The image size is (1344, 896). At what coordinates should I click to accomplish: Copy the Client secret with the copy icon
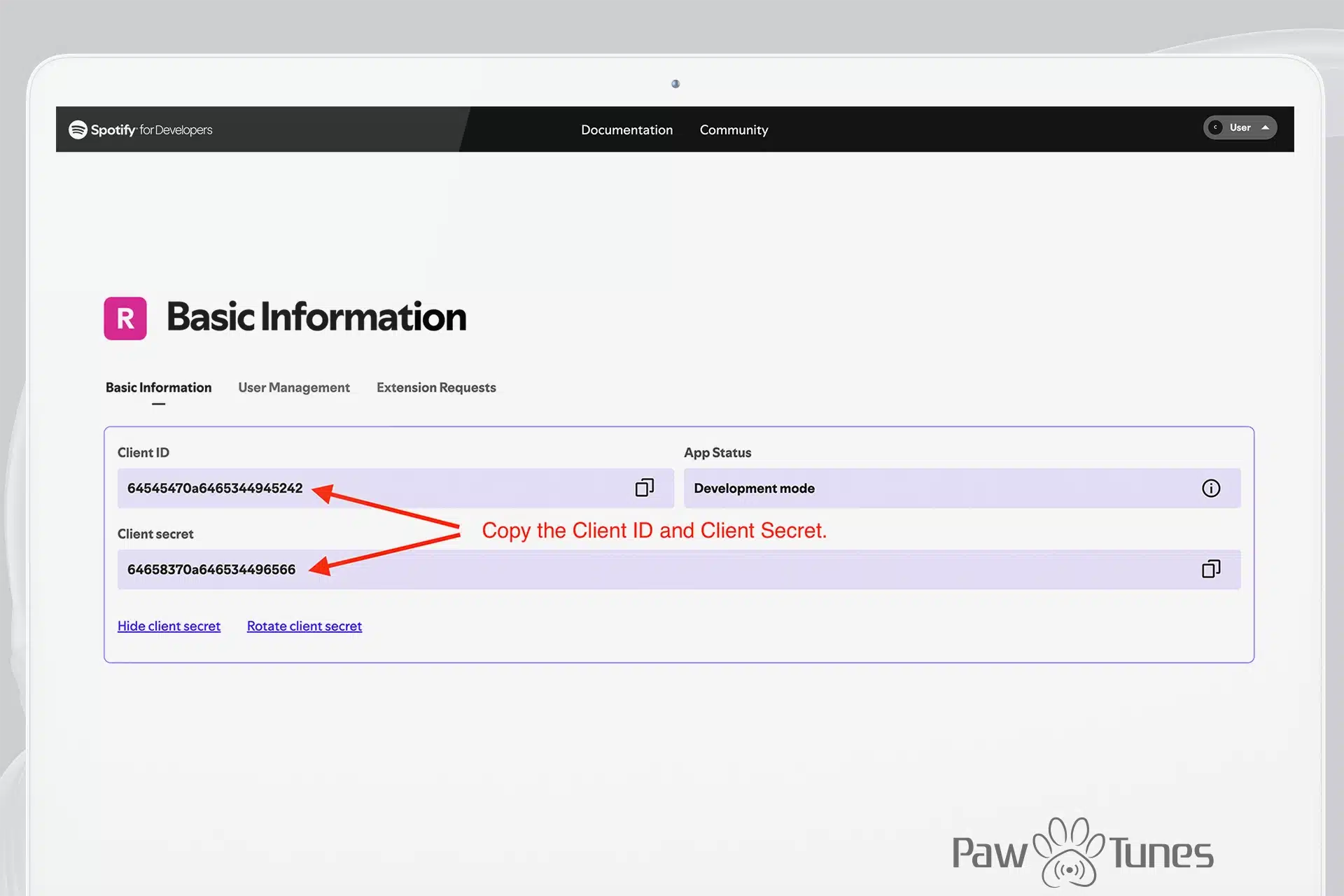[x=1211, y=569]
